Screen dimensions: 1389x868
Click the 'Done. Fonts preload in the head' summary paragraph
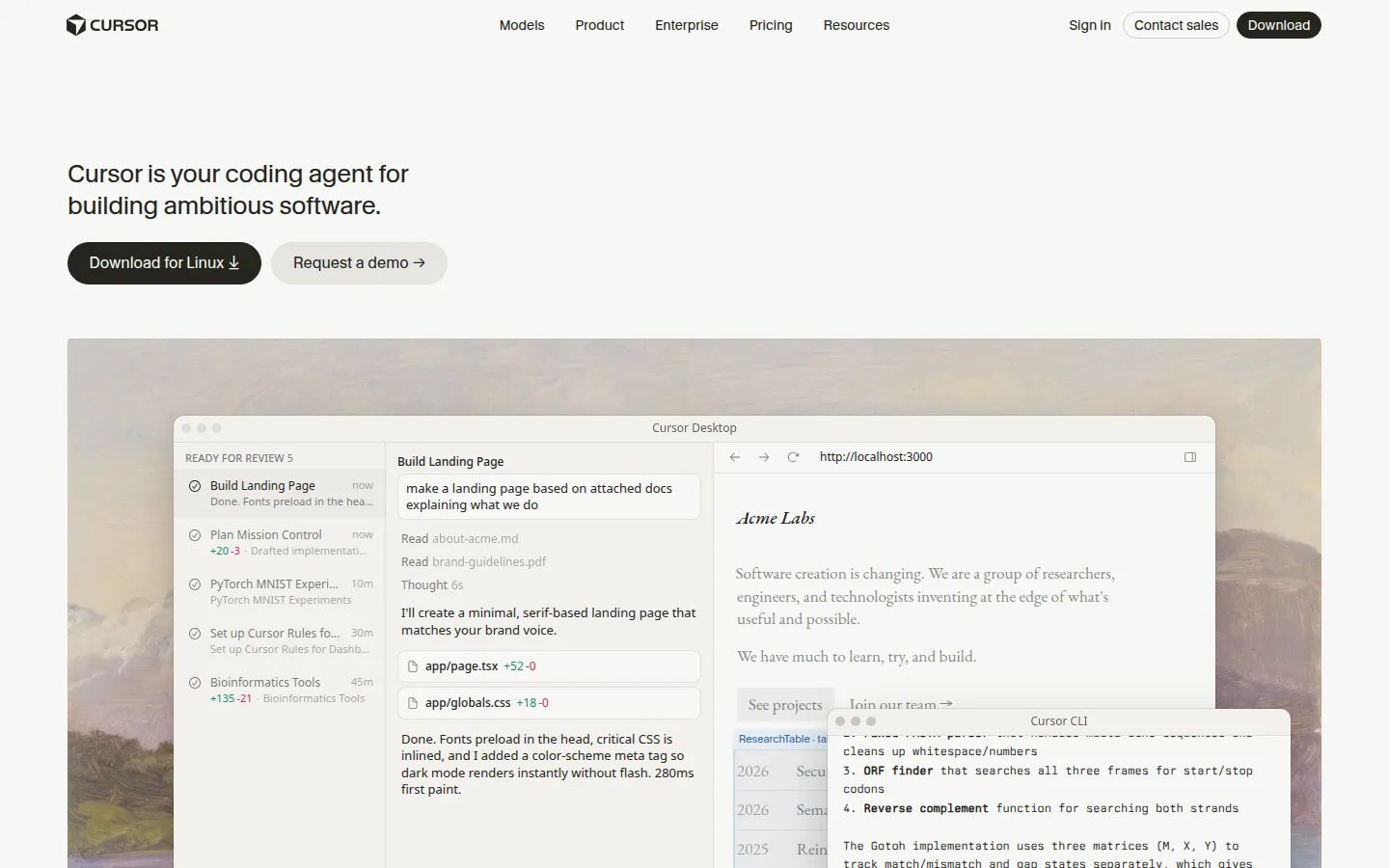coord(548,765)
